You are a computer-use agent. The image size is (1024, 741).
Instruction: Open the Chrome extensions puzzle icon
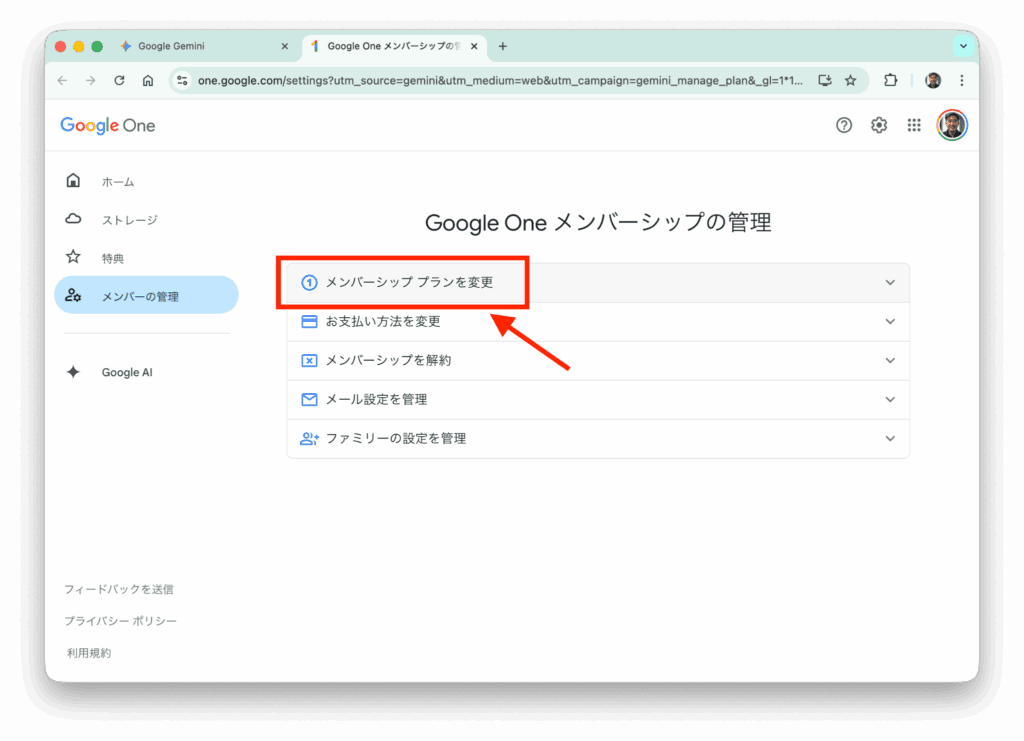890,81
